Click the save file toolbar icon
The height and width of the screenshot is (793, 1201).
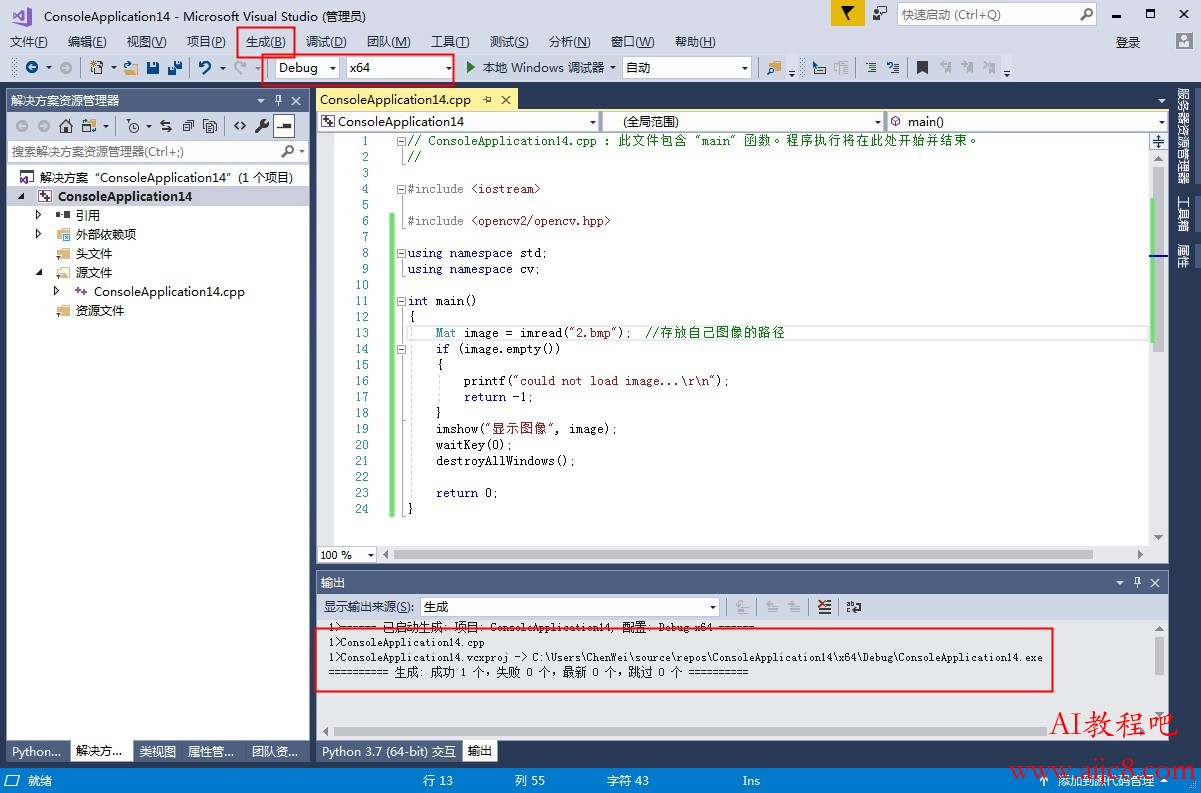pyautogui.click(x=153, y=67)
